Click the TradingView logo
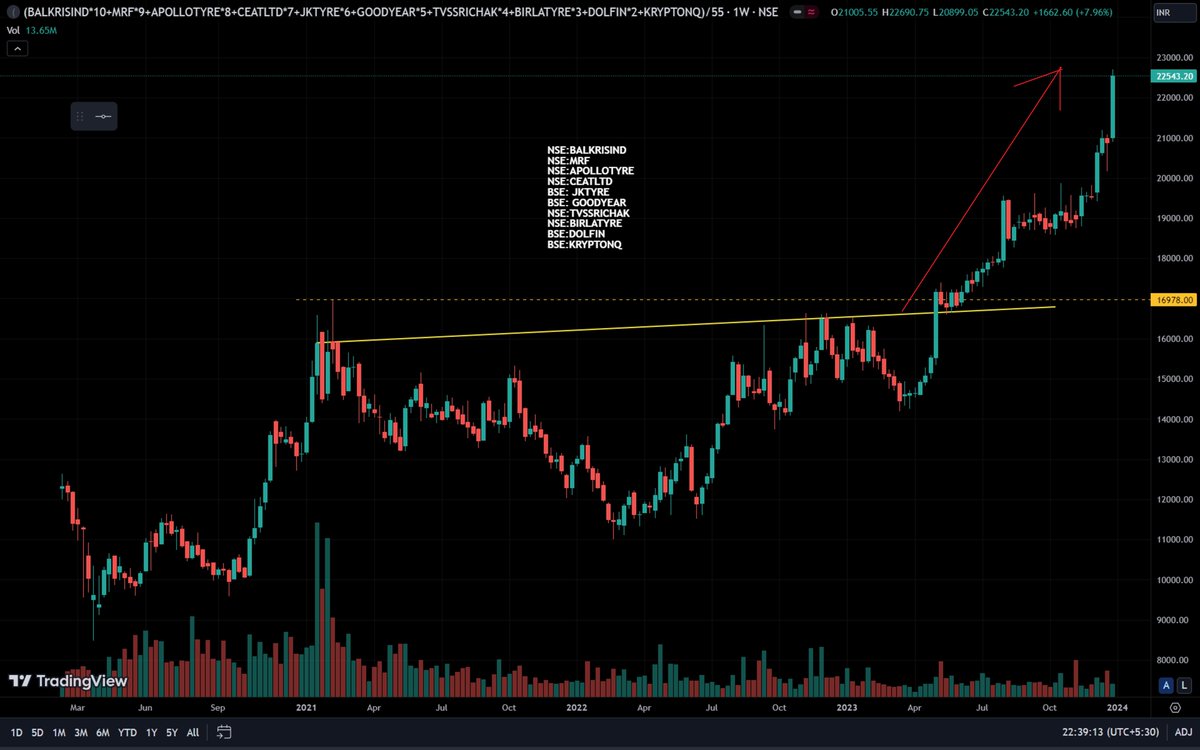 68,681
